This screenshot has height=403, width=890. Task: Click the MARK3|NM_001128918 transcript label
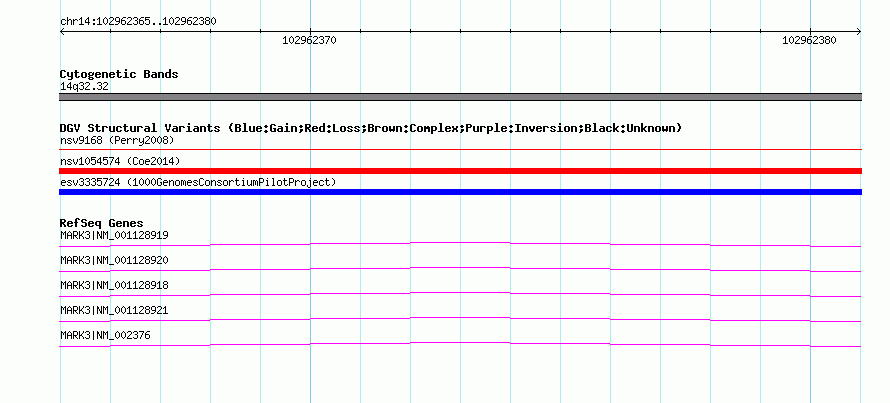[x=114, y=285]
